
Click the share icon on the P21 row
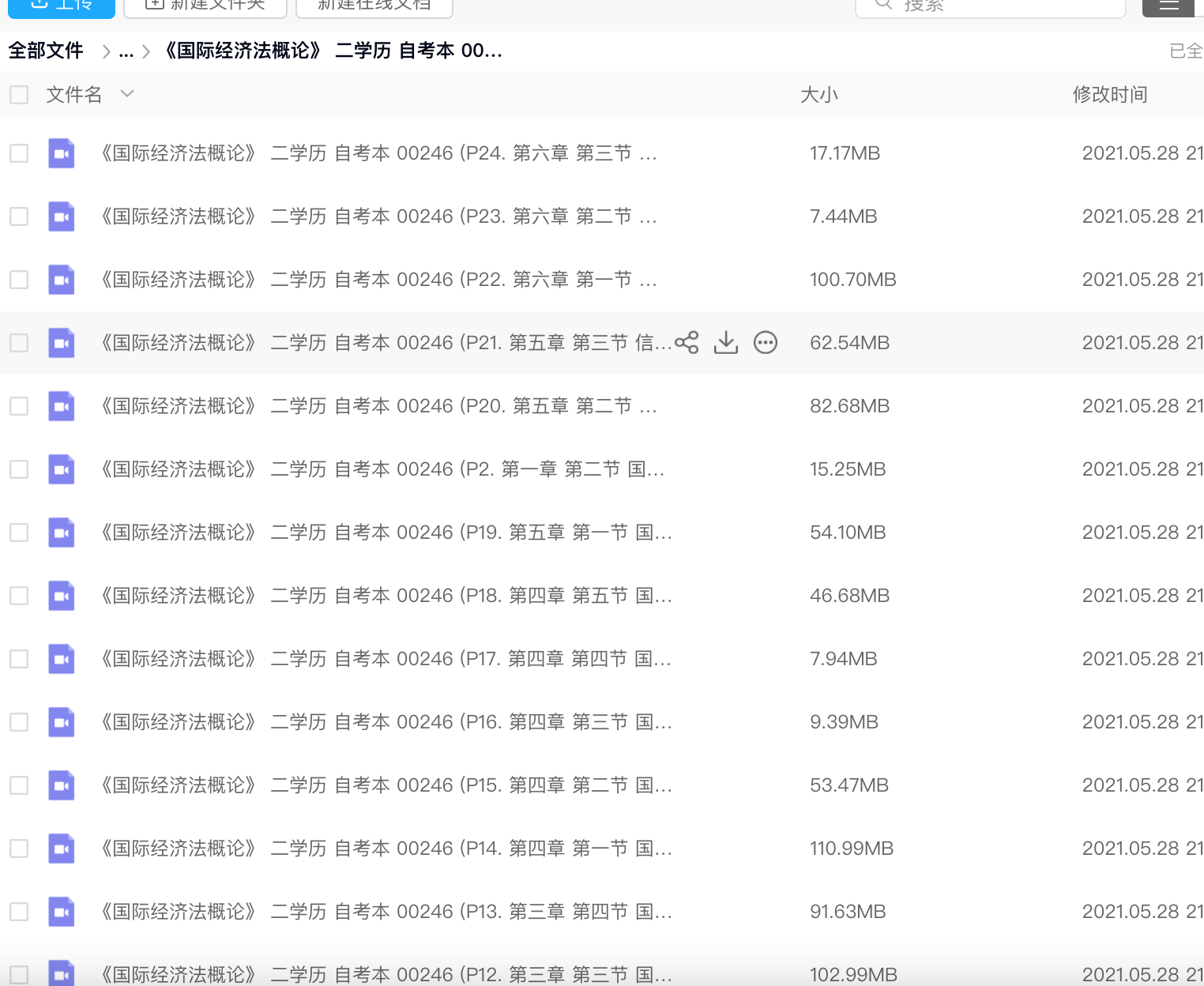point(687,342)
